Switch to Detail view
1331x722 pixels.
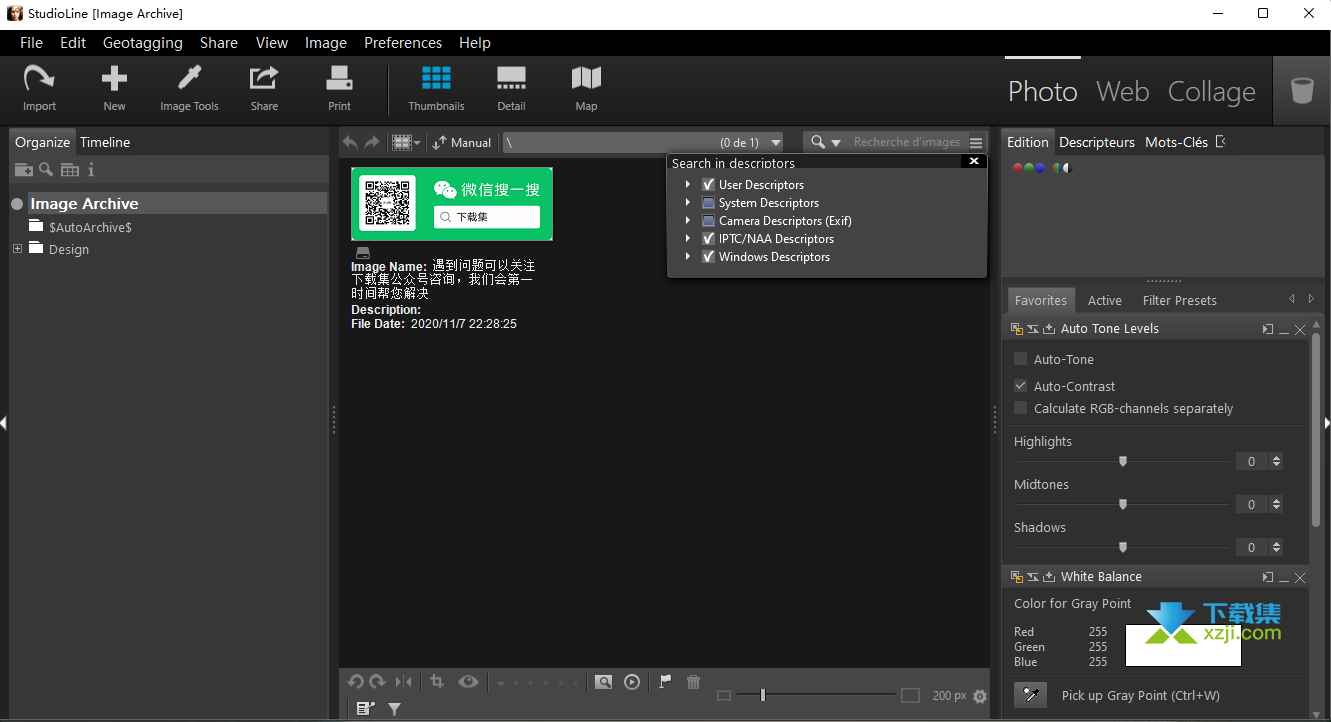pos(511,88)
